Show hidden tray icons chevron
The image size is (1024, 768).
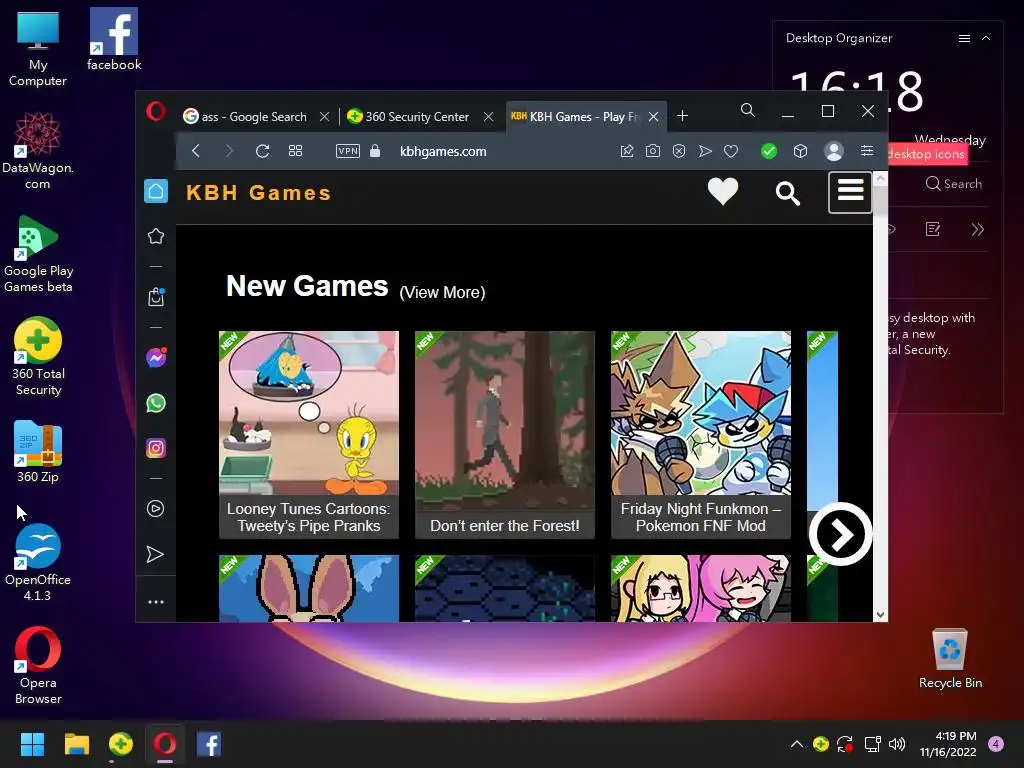(x=796, y=744)
